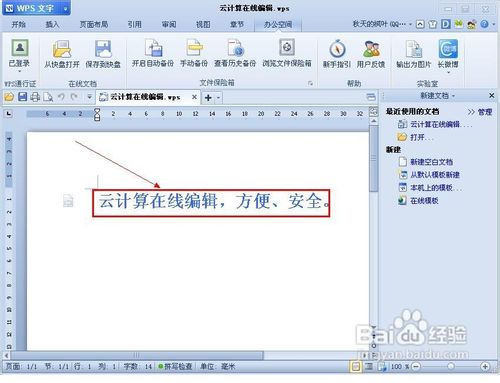Click the shirt skin icon in title bar

point(432,24)
